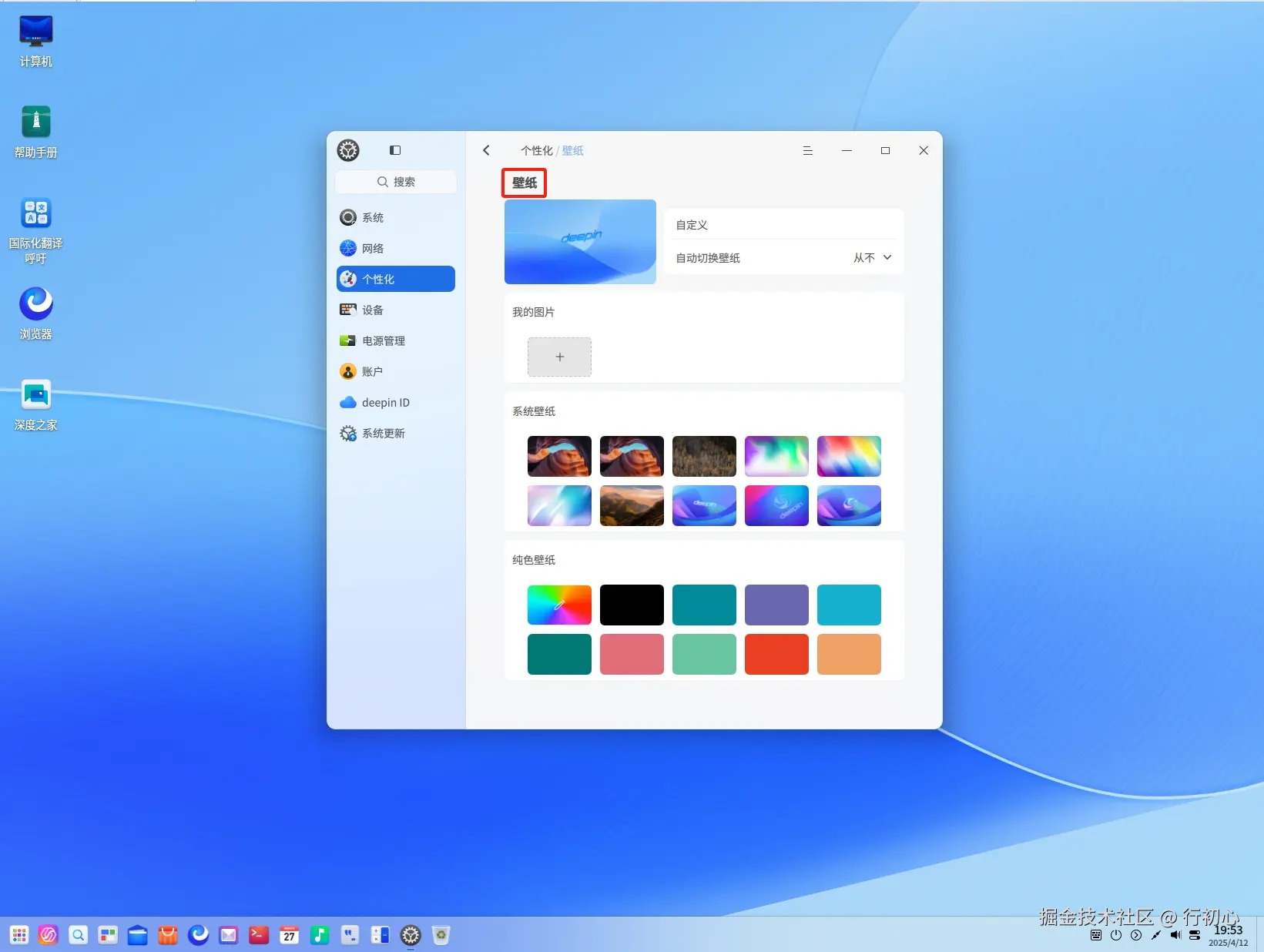The image size is (1264, 952).
Task: Go back using the left arrow
Action: [x=486, y=150]
